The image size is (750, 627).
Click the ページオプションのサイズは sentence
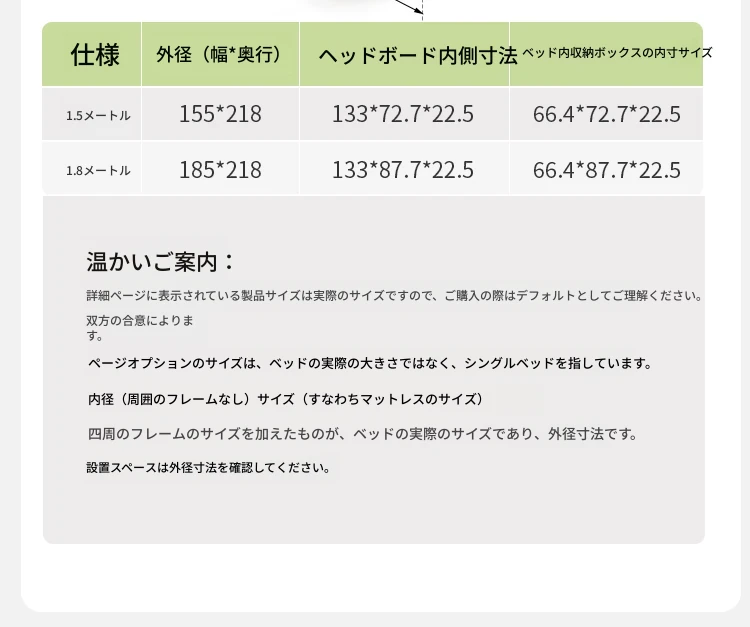(x=370, y=363)
